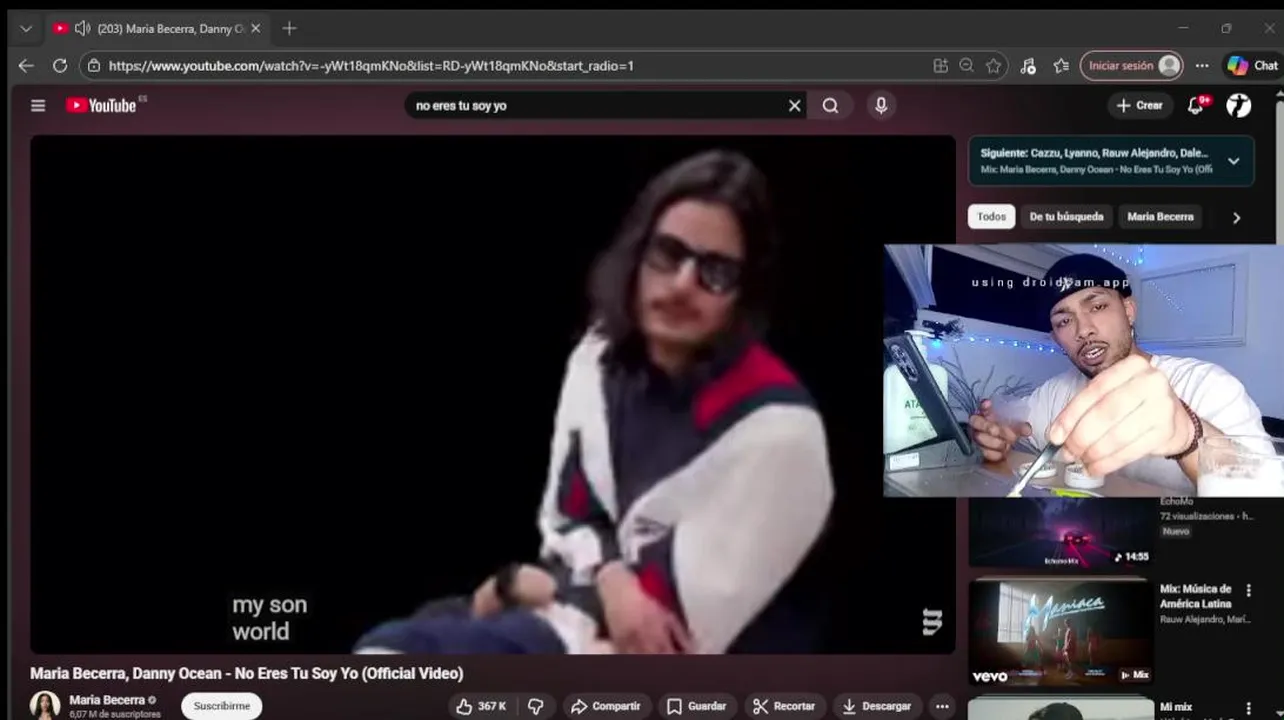Viewport: 1284px width, 720px height.
Task: Open the Maria Becerra channel avatar
Action: tap(45, 705)
